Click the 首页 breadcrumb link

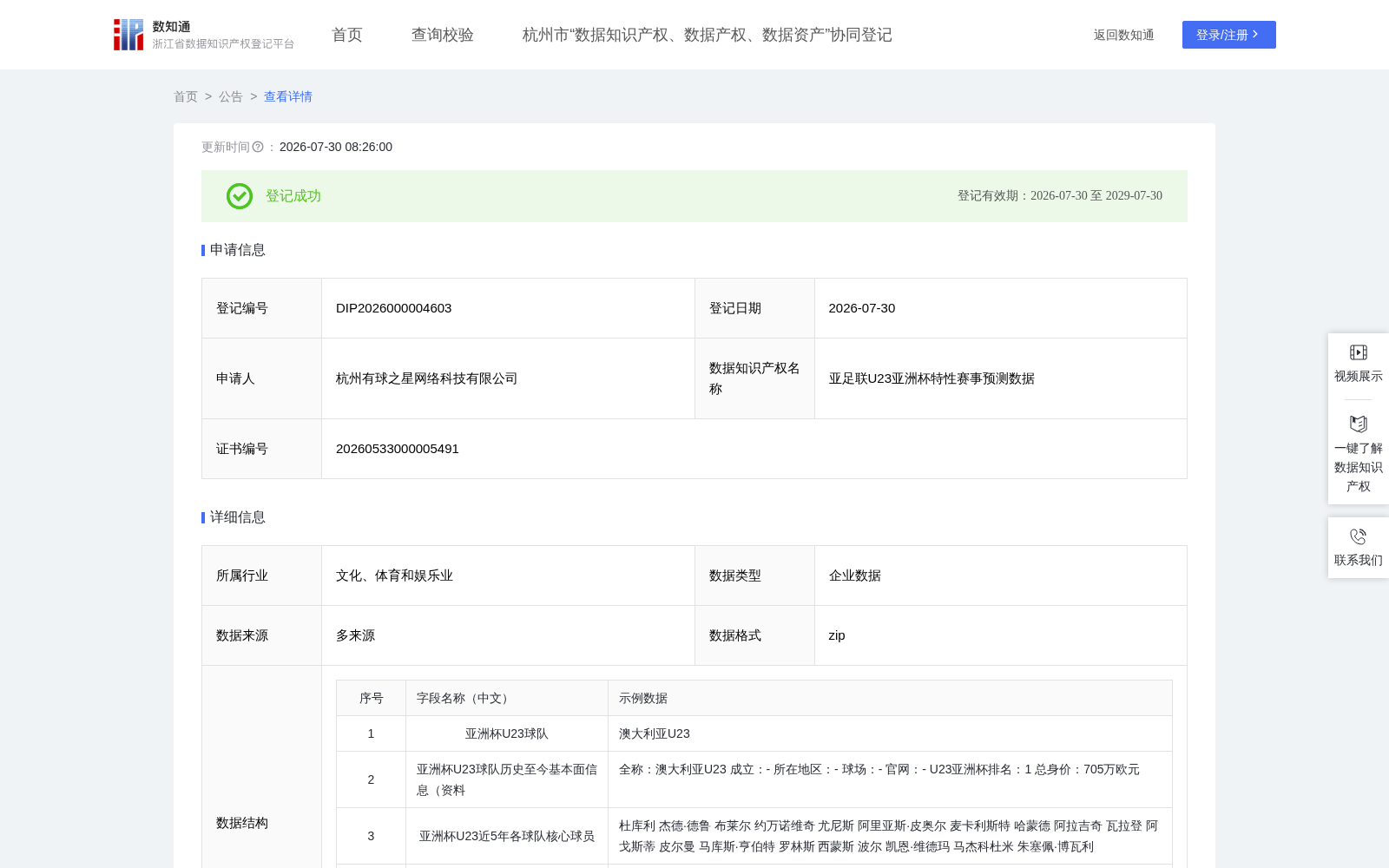click(x=186, y=96)
